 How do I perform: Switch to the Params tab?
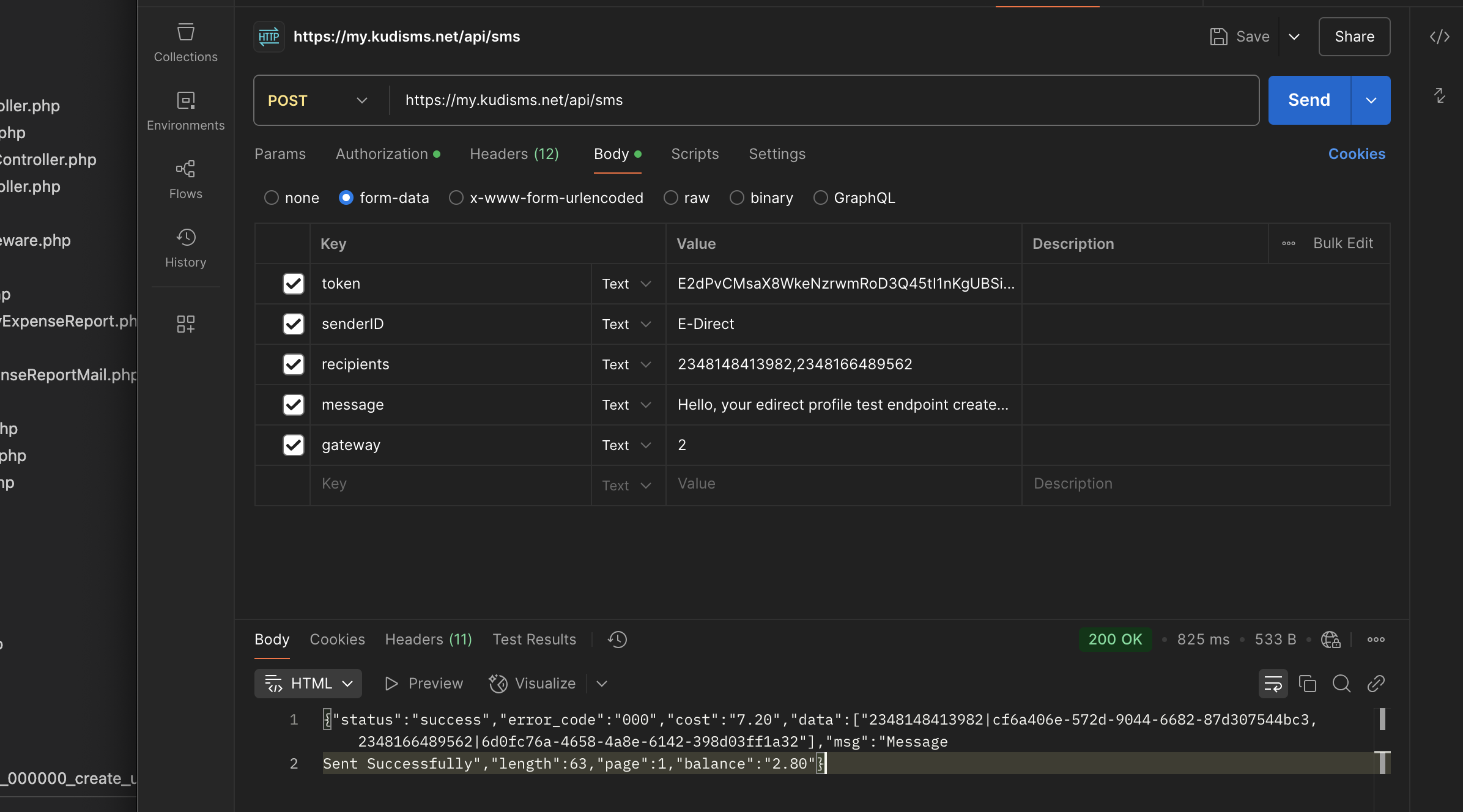[280, 154]
